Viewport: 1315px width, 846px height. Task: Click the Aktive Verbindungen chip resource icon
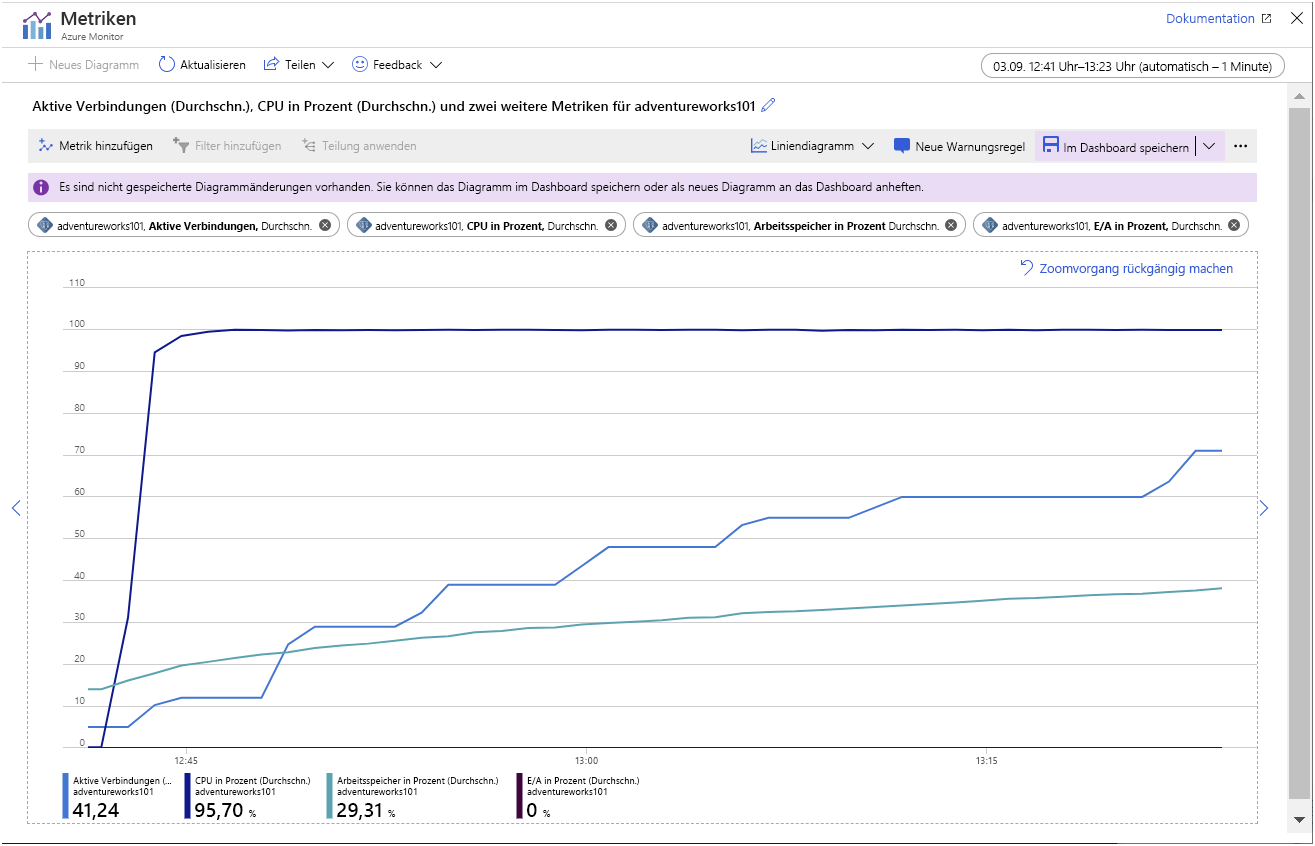tap(44, 226)
